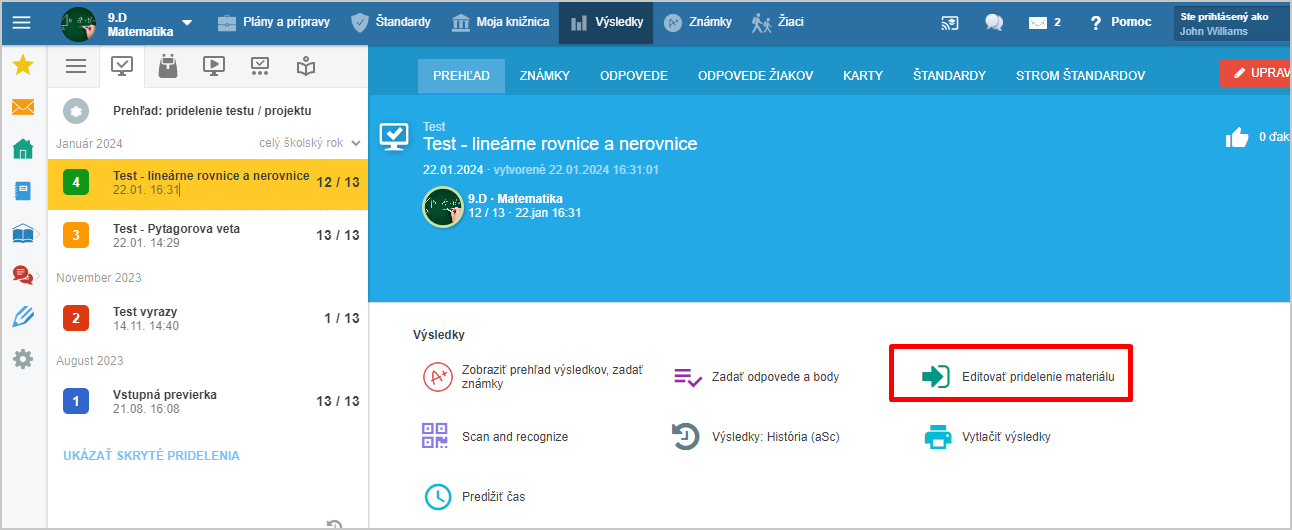Select the Výsledky top navigation item

click(x=606, y=22)
